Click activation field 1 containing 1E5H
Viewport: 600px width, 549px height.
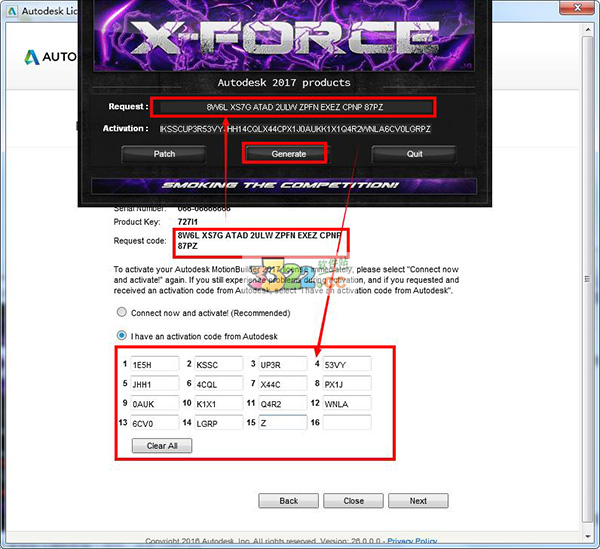[155, 364]
